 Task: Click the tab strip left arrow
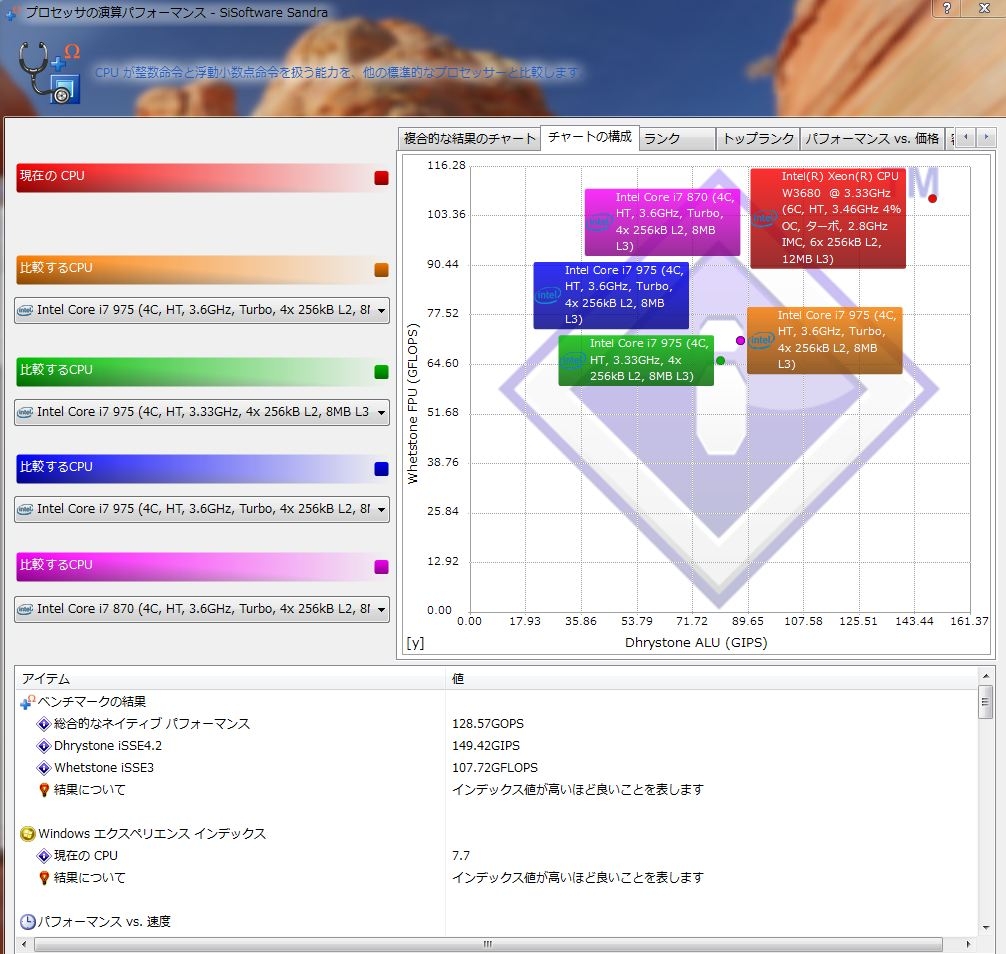point(966,137)
